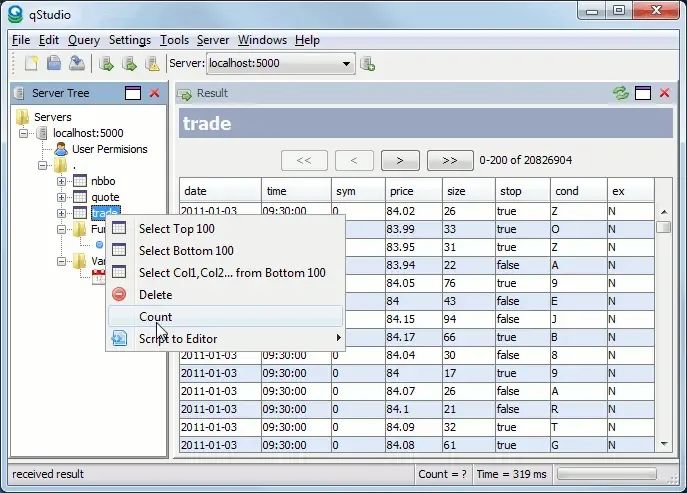
Task: Close the Result panel
Action: 665,93
